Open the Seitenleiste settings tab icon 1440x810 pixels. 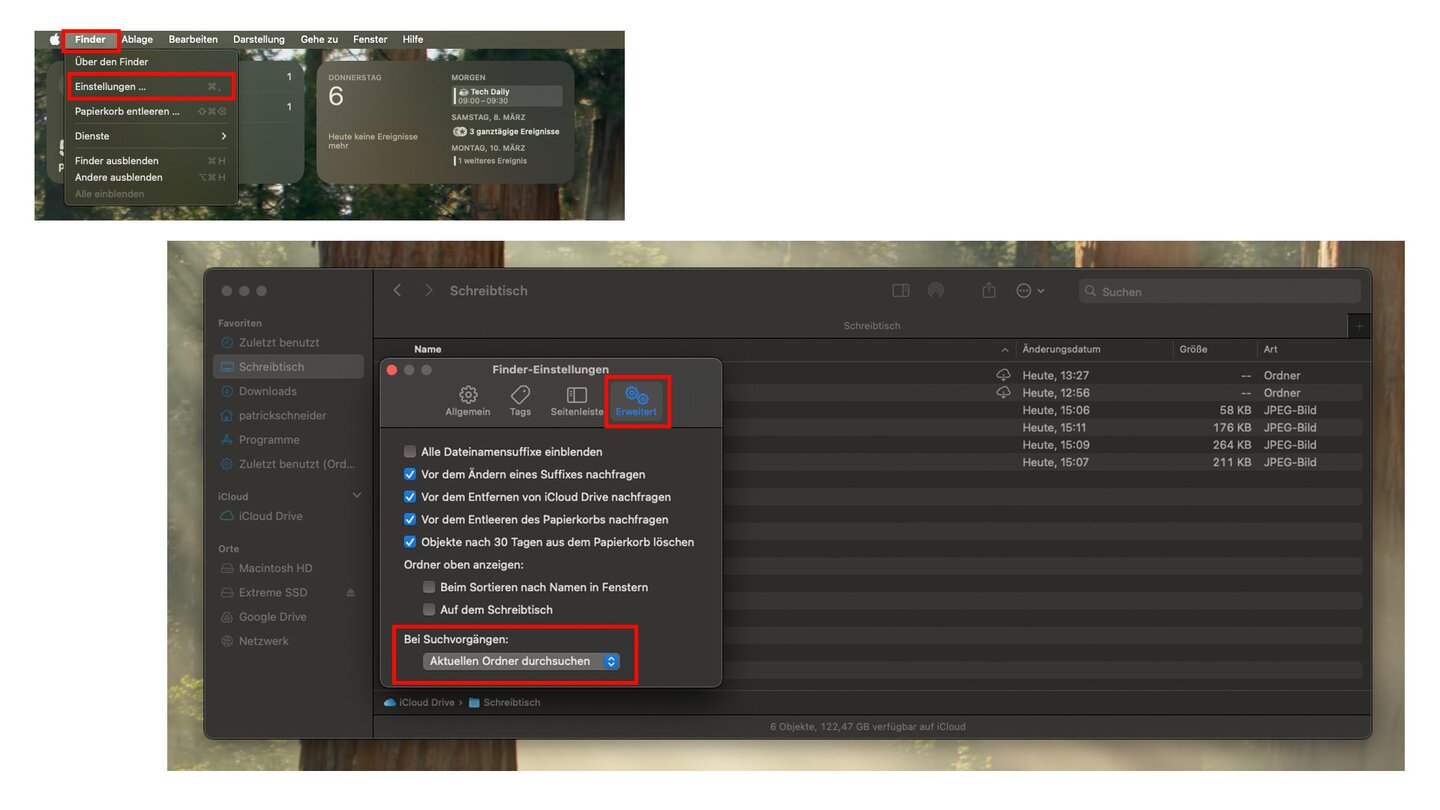577,395
